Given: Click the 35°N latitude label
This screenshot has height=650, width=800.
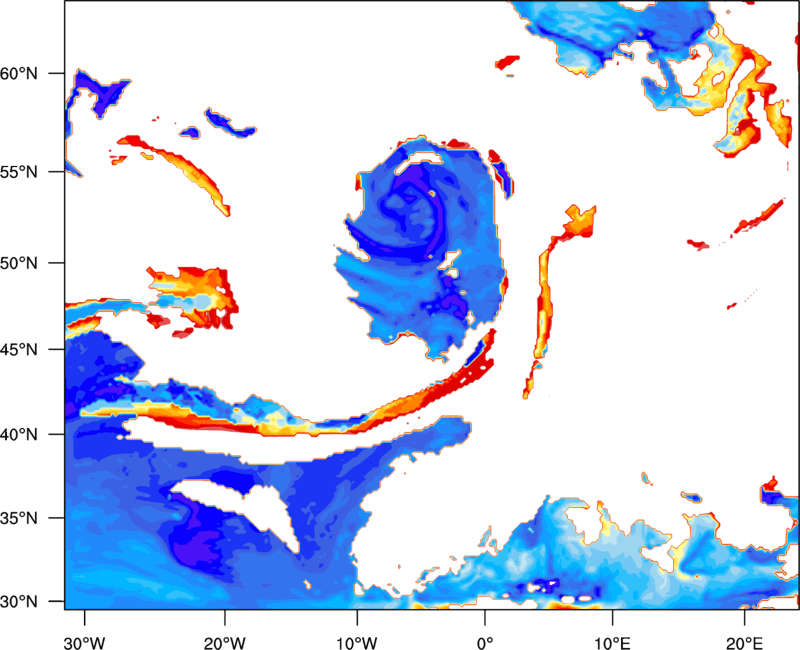Looking at the screenshot, I should click(19, 518).
